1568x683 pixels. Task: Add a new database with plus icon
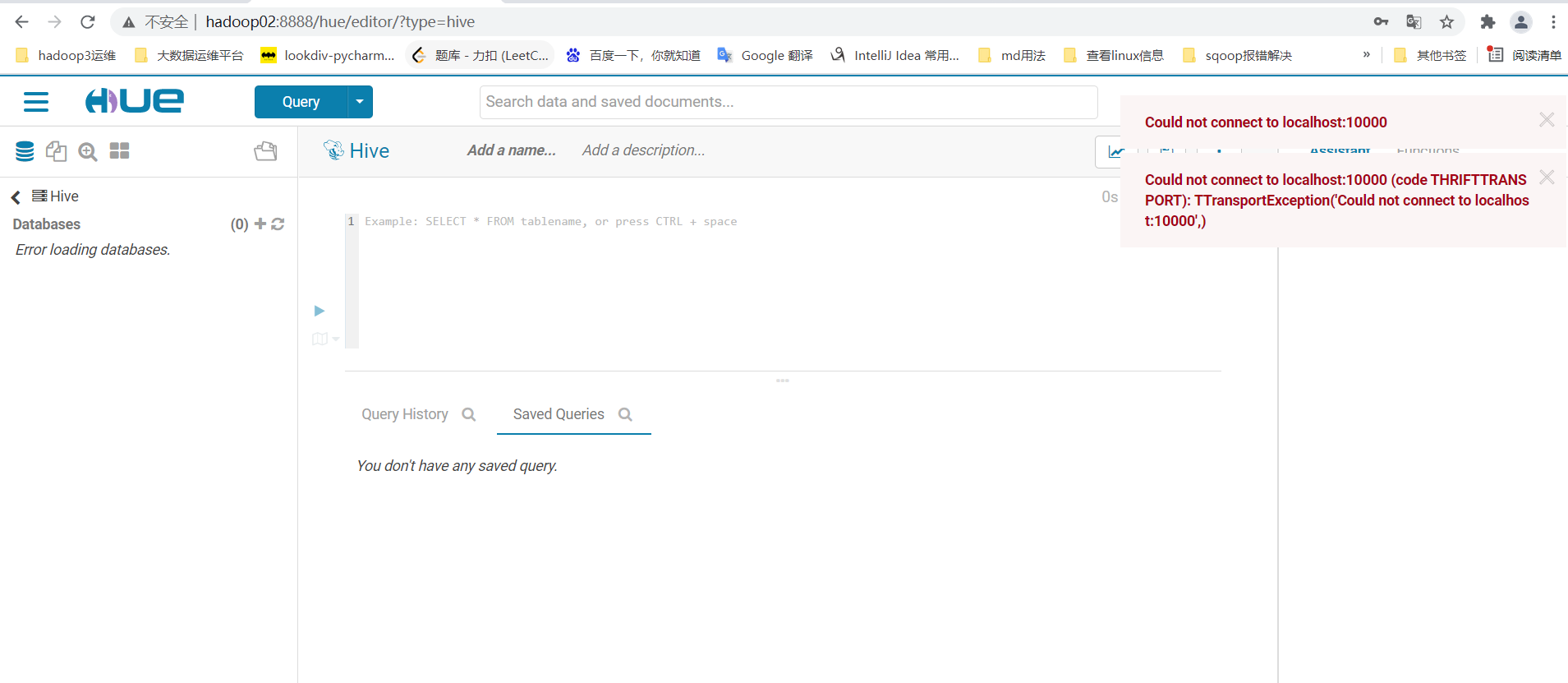click(x=260, y=224)
